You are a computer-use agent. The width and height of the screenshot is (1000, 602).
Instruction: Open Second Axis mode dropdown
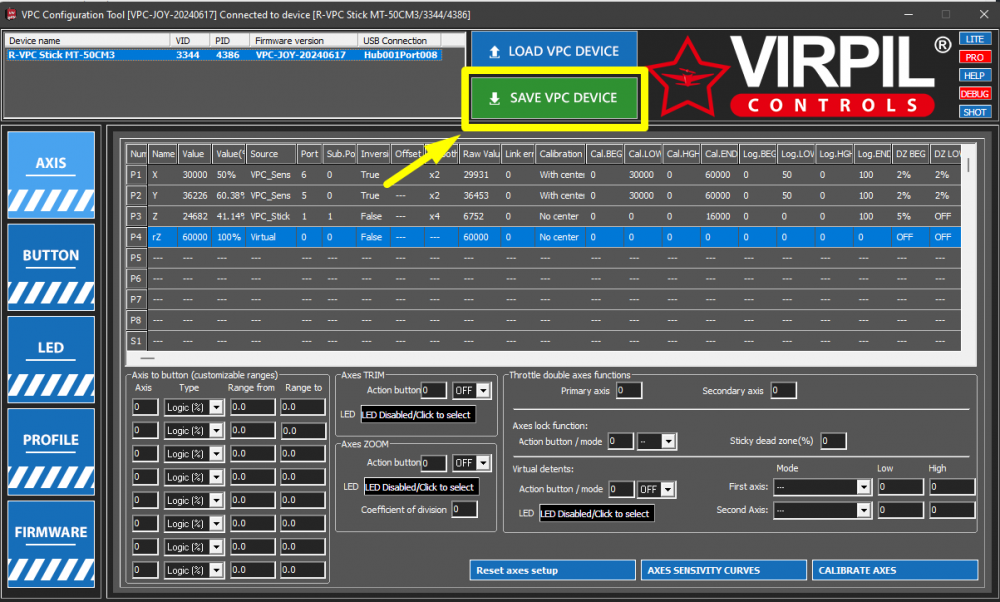click(x=864, y=510)
